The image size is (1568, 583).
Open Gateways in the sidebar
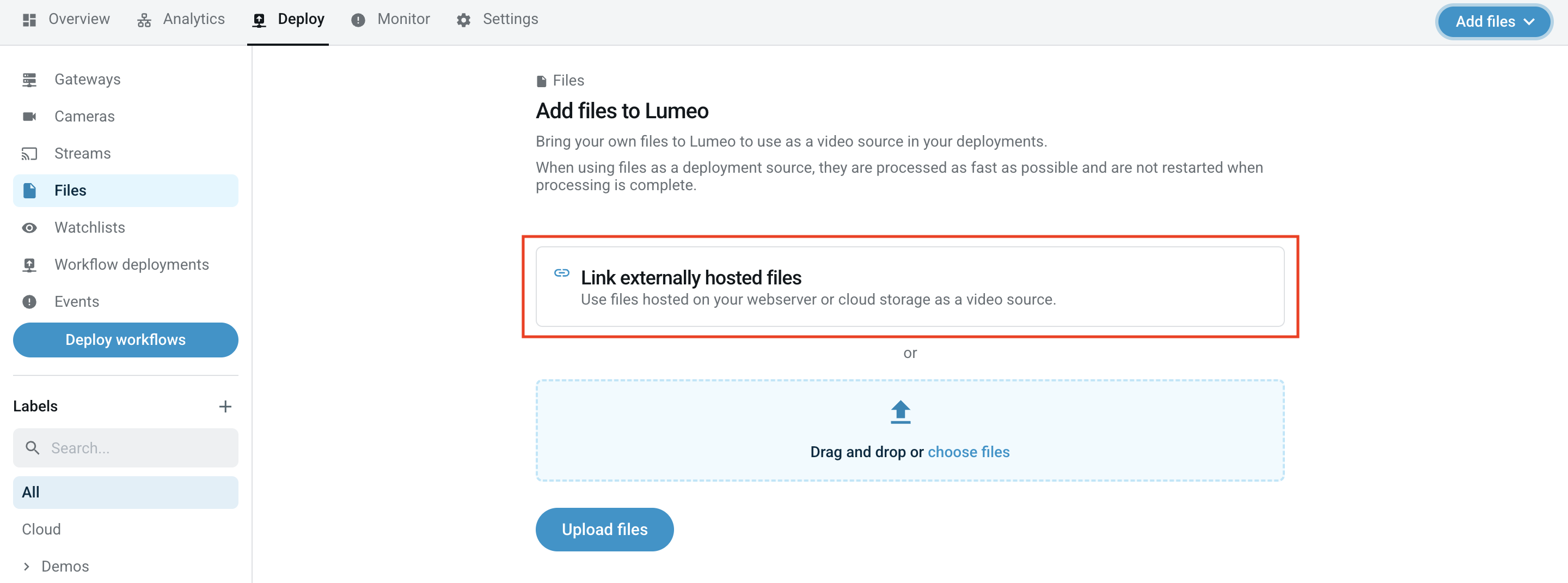click(125, 80)
